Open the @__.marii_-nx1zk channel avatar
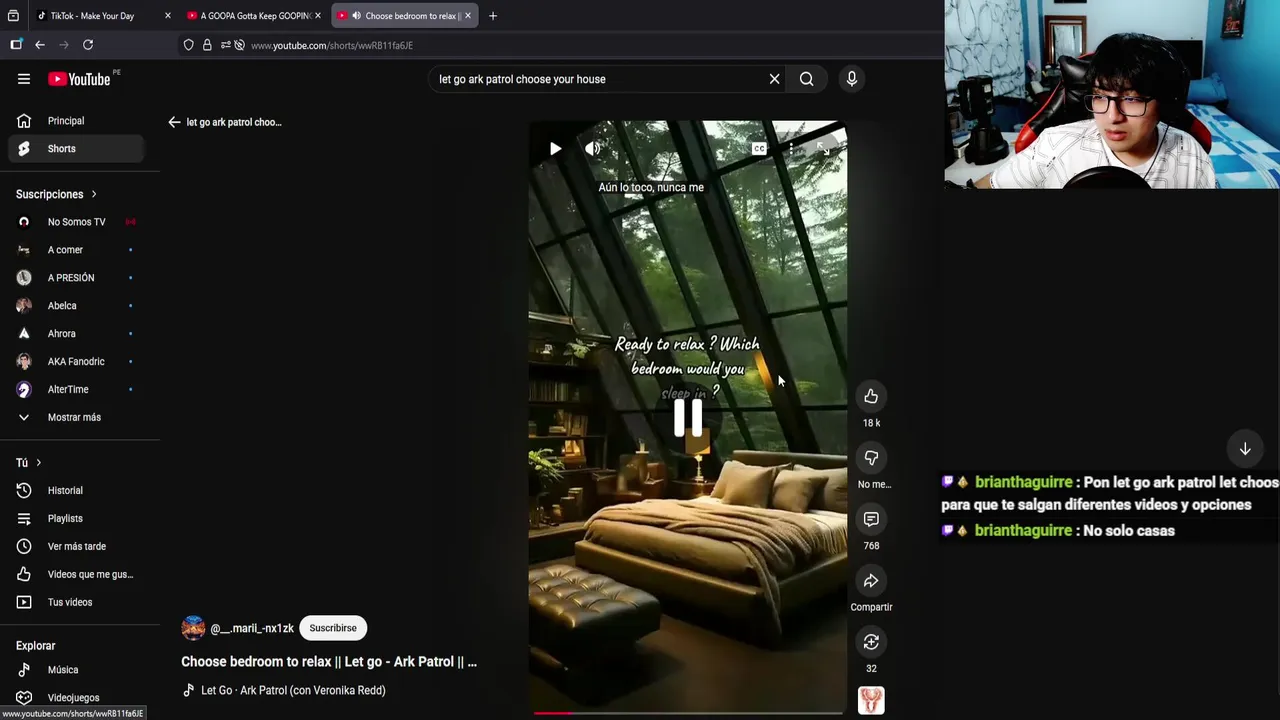The height and width of the screenshot is (720, 1280). (x=193, y=628)
